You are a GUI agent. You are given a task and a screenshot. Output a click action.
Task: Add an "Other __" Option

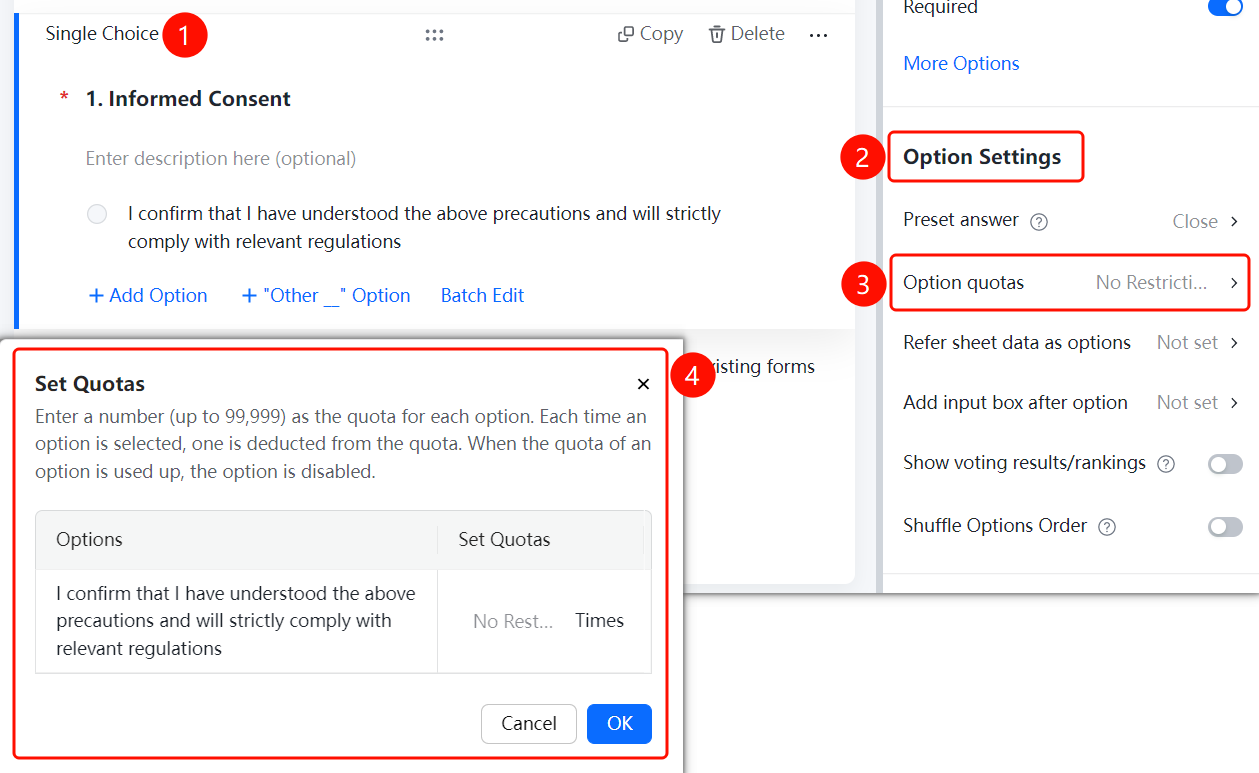[x=326, y=296]
